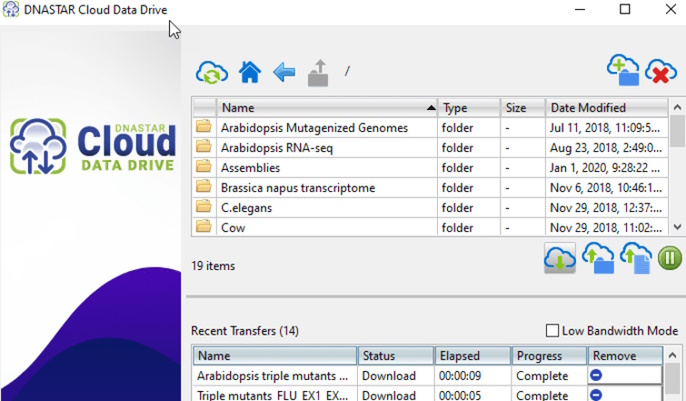Pause transfers with the green pause button
The image size is (686, 401).
pos(669,258)
